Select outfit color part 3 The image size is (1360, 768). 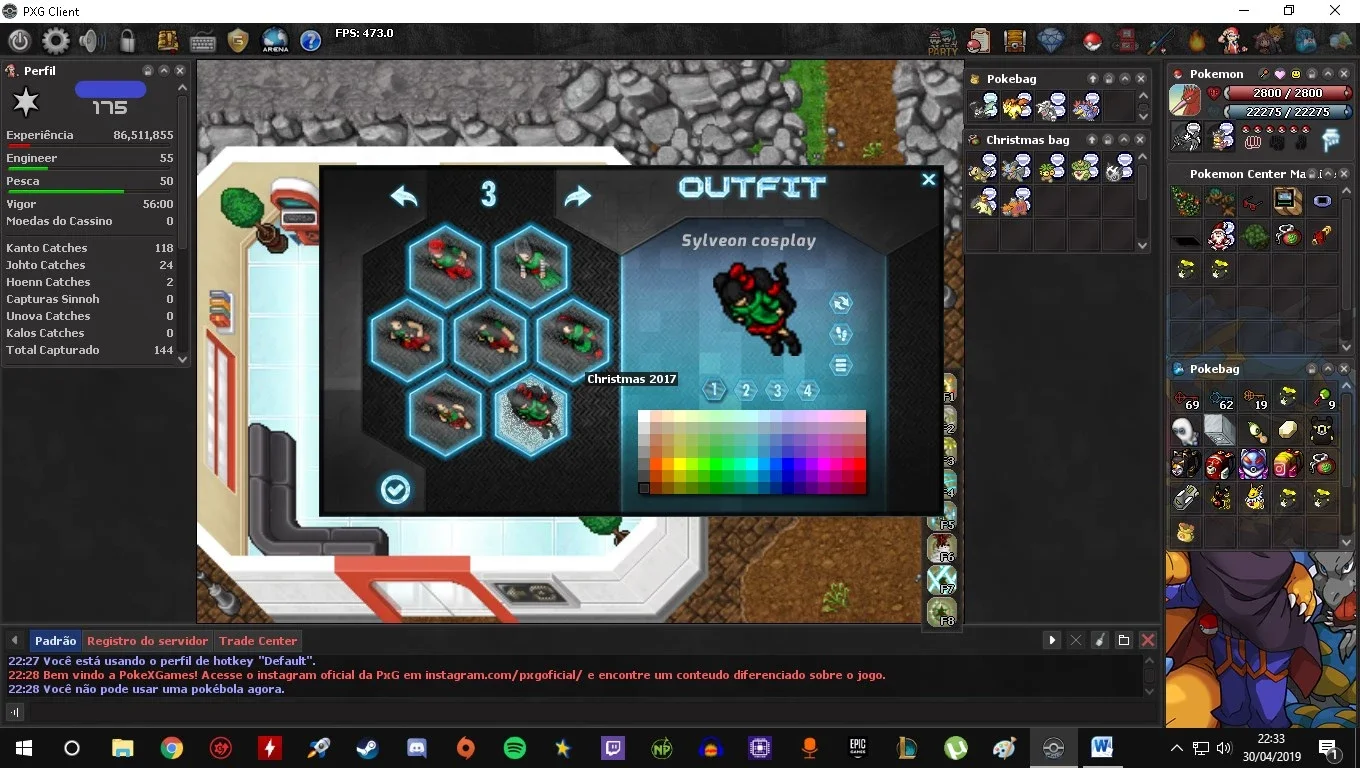pos(777,390)
